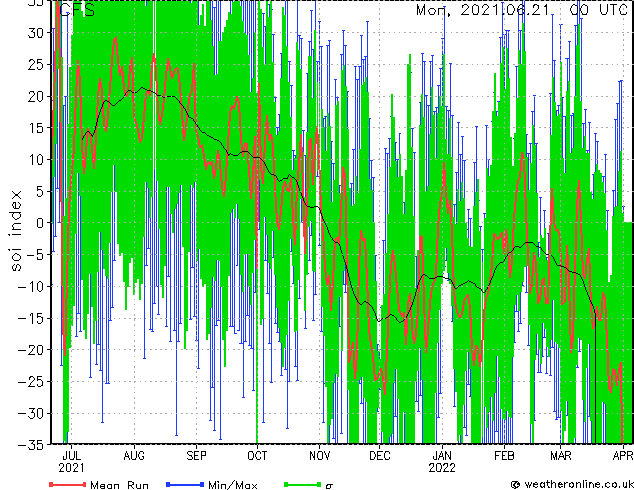The height and width of the screenshot is (490, 634).
Task: Click the 20 y-axis value
Action: 36,96
